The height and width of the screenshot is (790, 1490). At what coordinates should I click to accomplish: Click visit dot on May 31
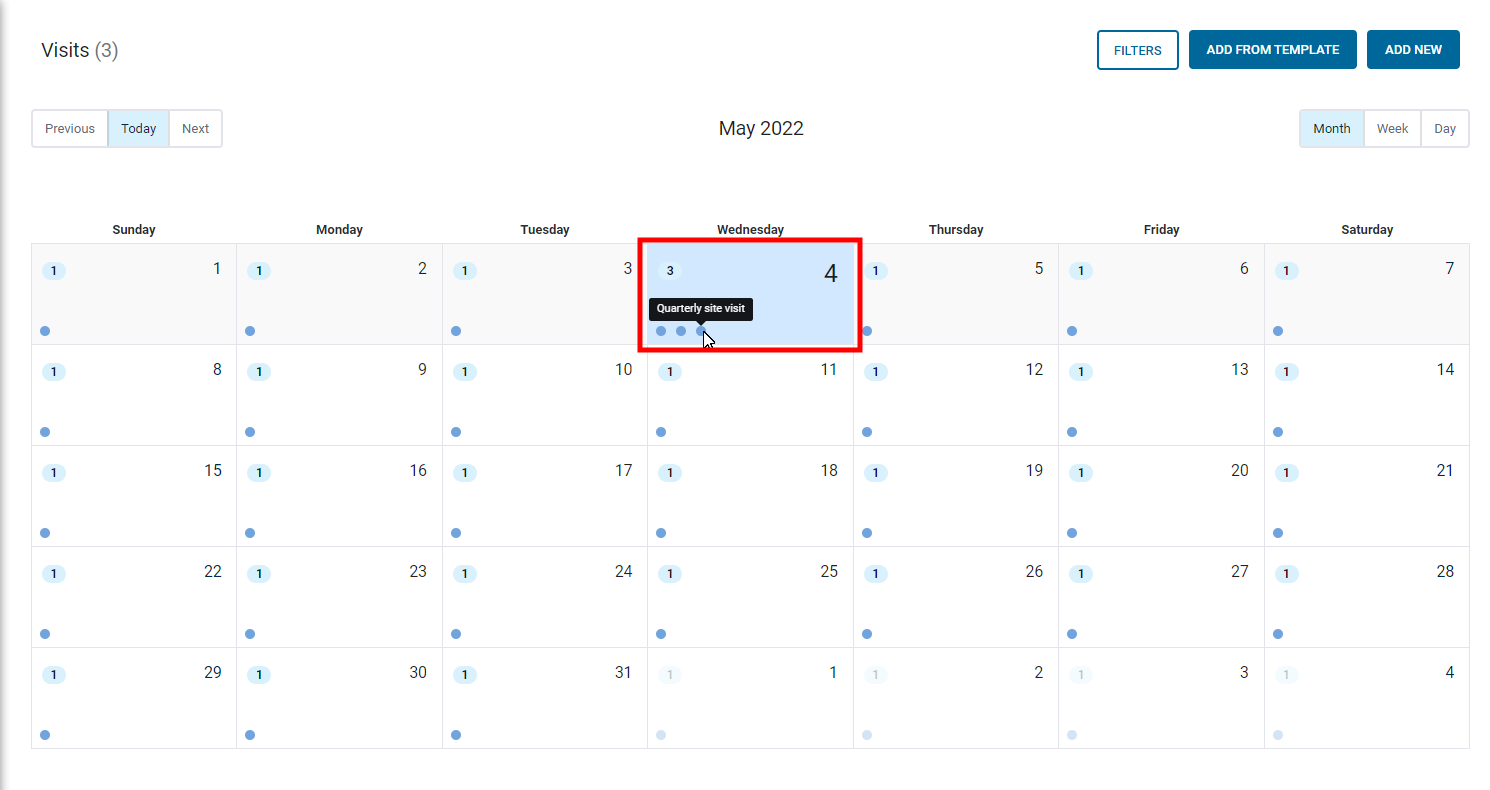pyautogui.click(x=456, y=735)
